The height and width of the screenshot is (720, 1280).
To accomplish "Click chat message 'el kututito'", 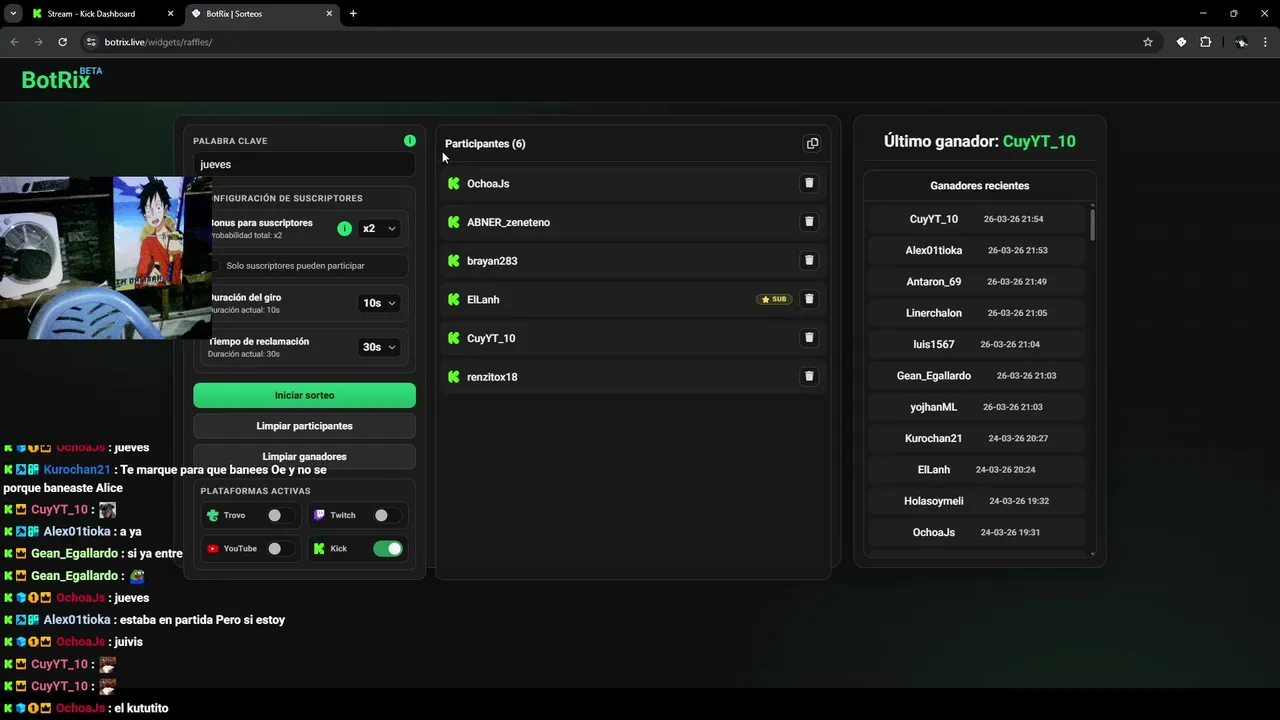I will pos(141,708).
